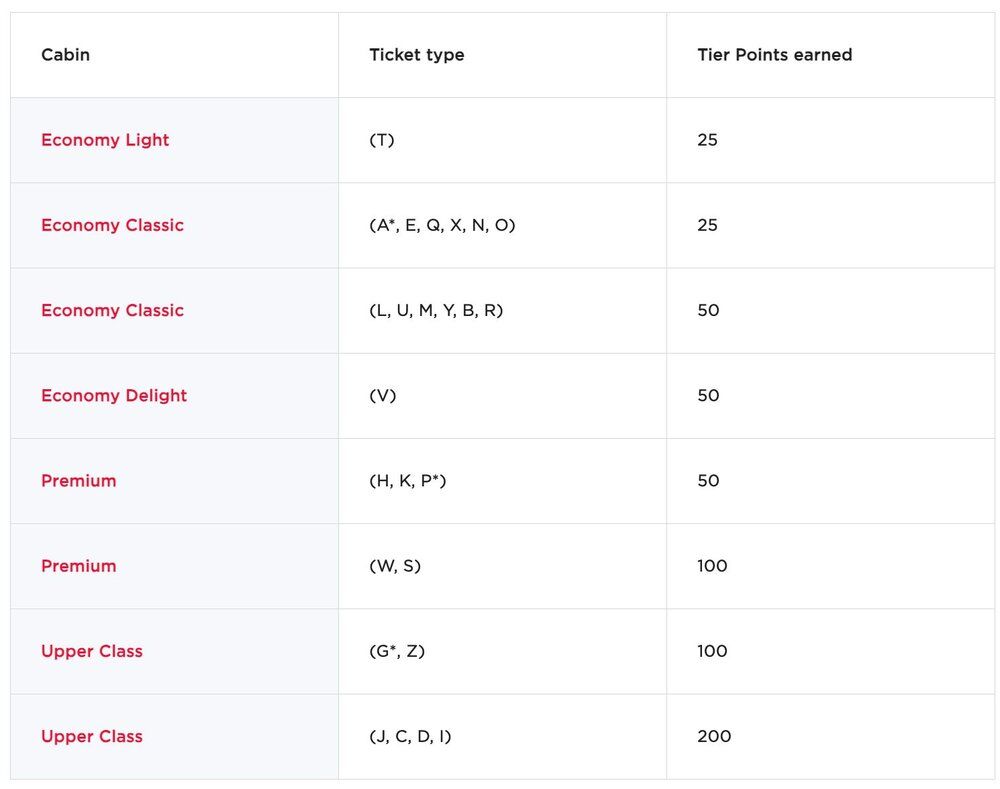This screenshot has height=789, width=1000.
Task: Open Premium link for W, S fares
Action: [x=78, y=566]
